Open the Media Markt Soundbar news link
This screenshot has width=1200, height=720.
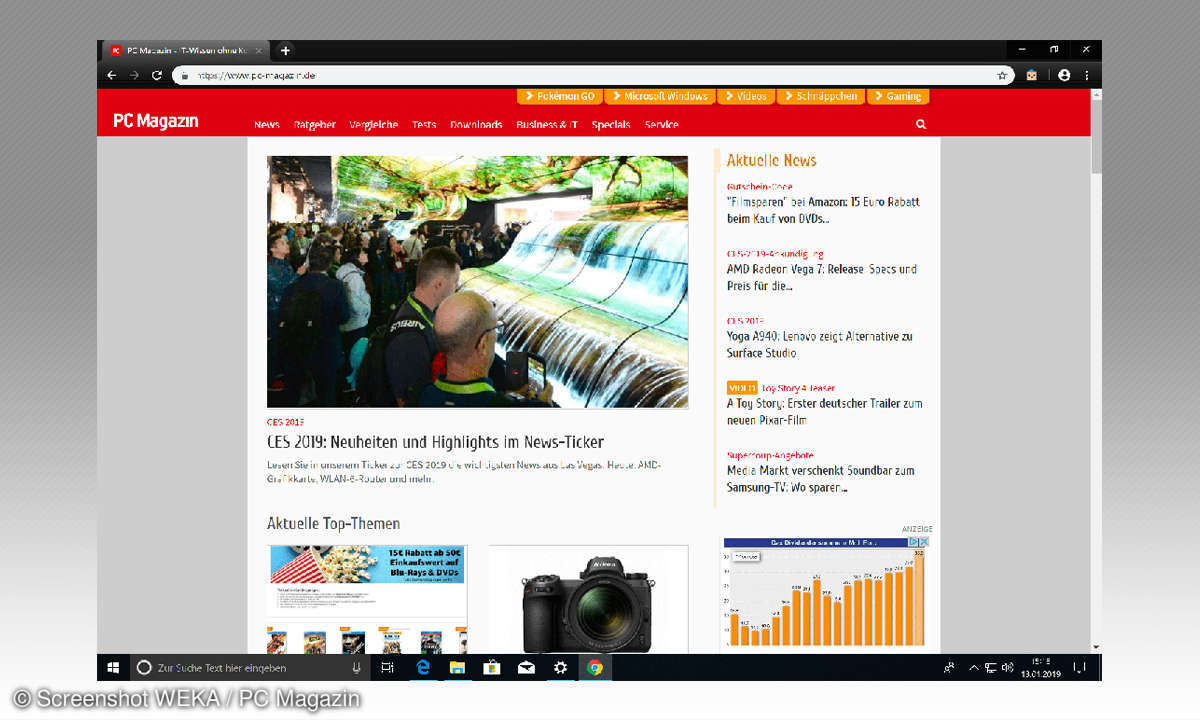821,479
